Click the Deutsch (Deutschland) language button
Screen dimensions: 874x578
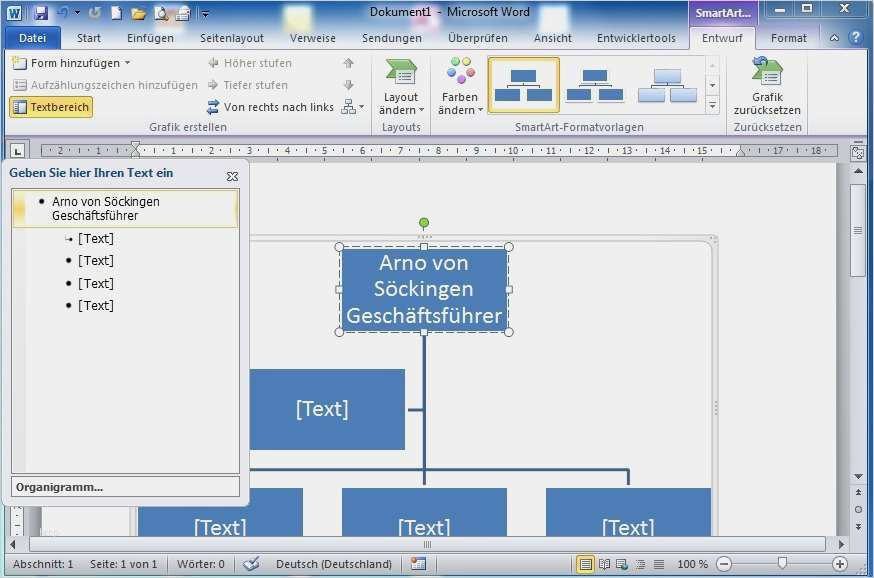334,564
